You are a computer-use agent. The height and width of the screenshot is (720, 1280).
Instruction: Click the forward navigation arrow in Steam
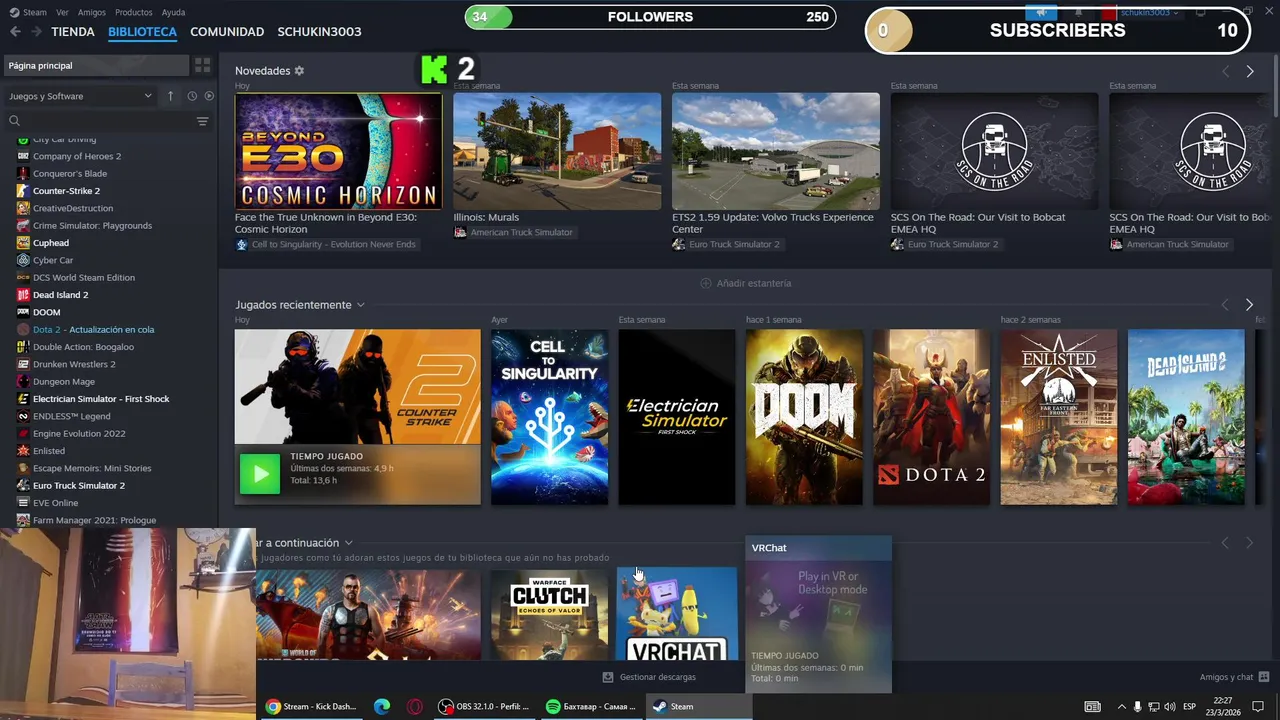pos(36,32)
